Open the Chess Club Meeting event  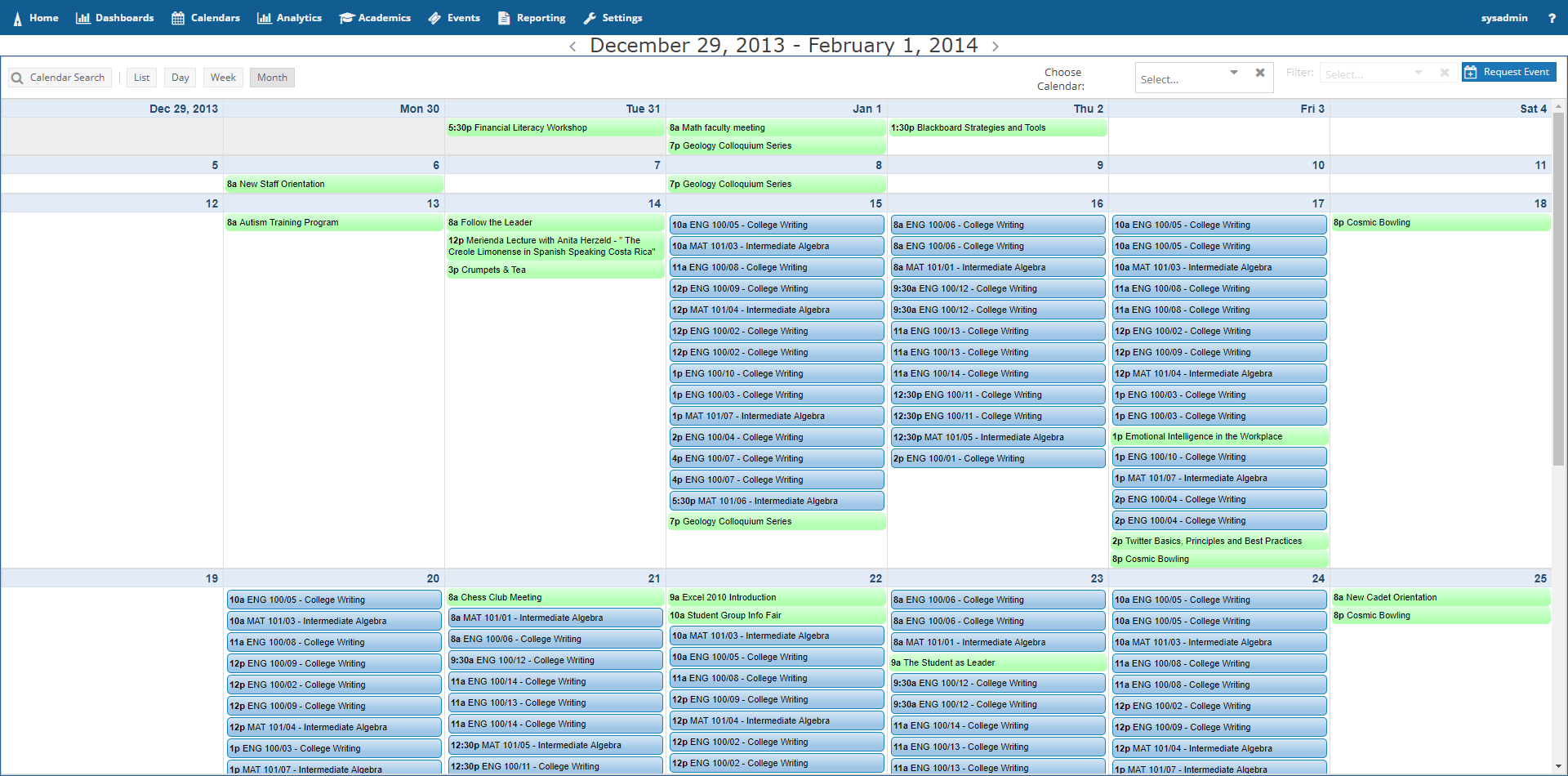pos(555,597)
